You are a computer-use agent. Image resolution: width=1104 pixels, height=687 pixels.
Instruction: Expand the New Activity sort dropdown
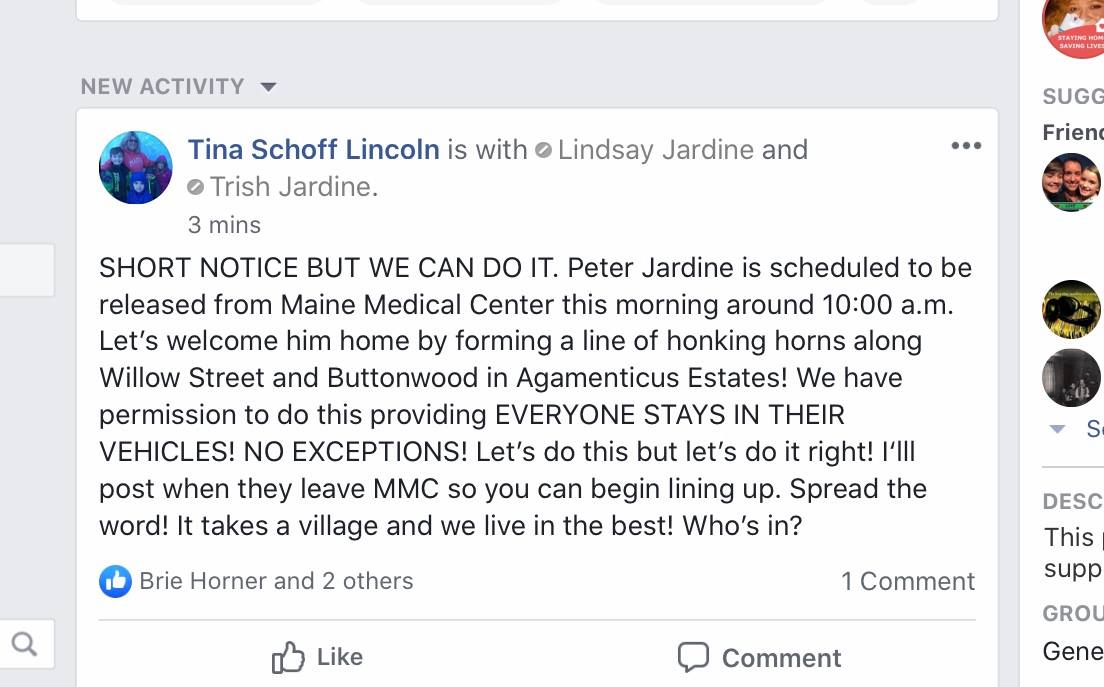[268, 87]
